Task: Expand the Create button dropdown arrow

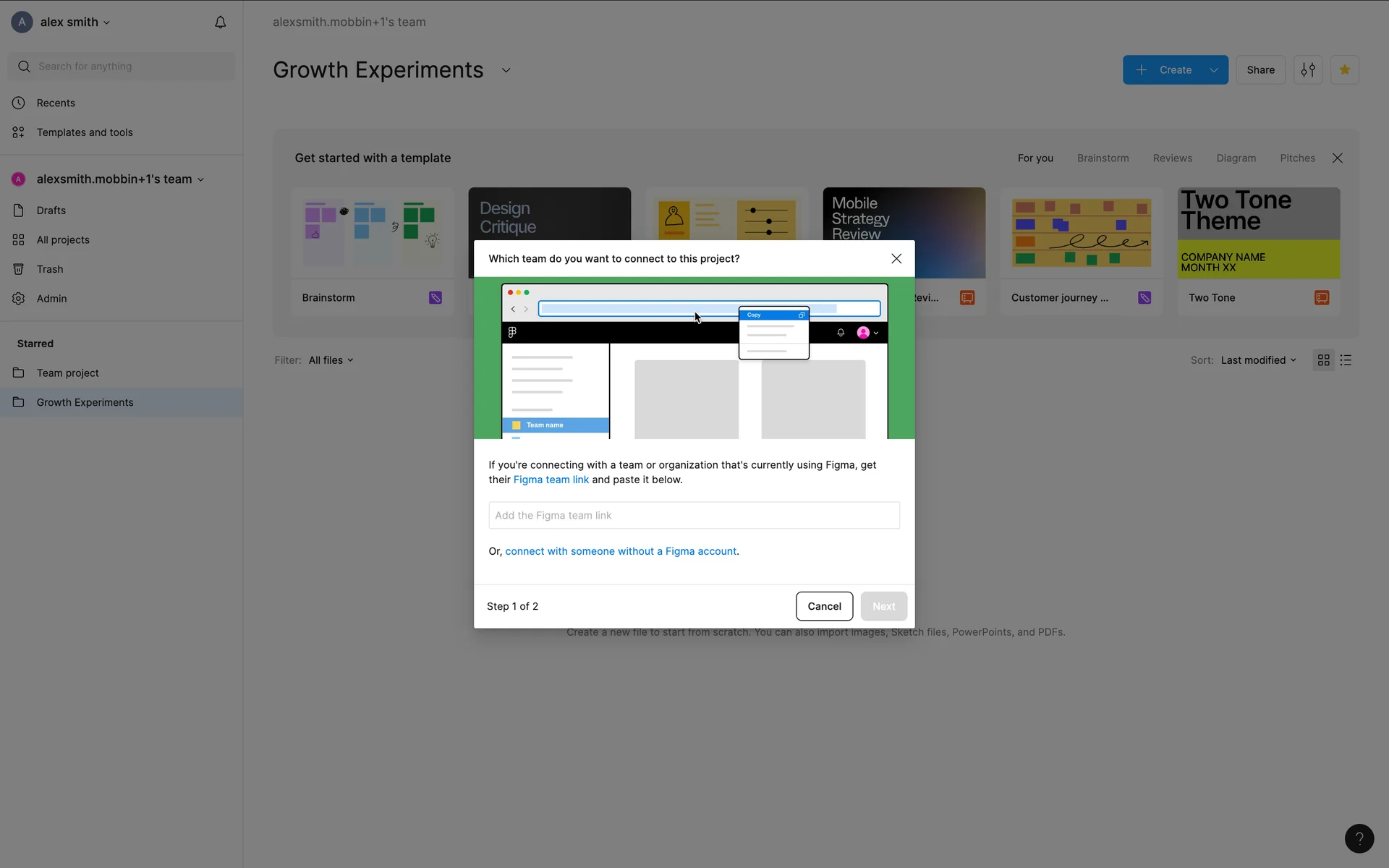Action: point(1214,70)
